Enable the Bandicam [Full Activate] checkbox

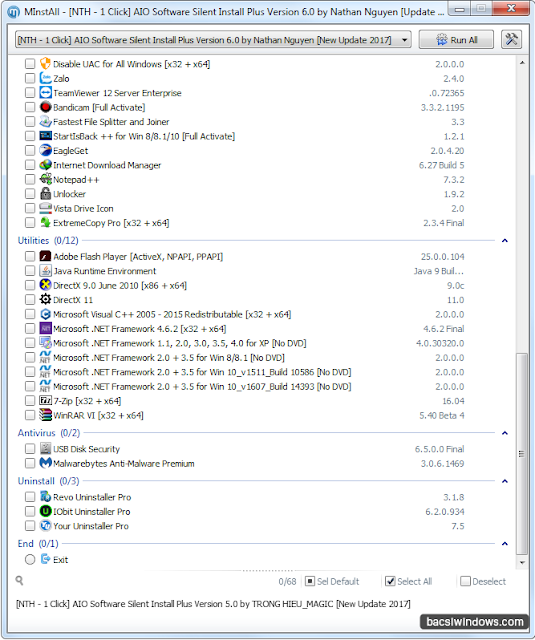30,107
